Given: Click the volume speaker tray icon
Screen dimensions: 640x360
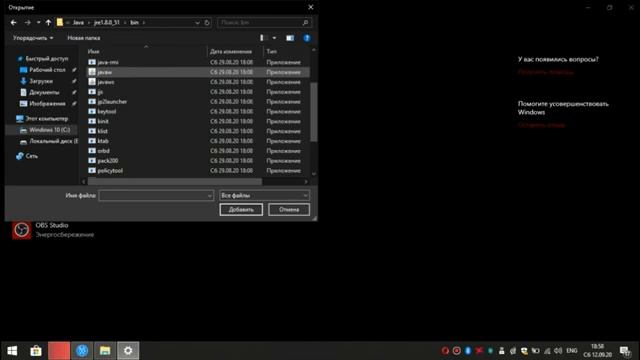Looking at the screenshot, I should (558, 351).
